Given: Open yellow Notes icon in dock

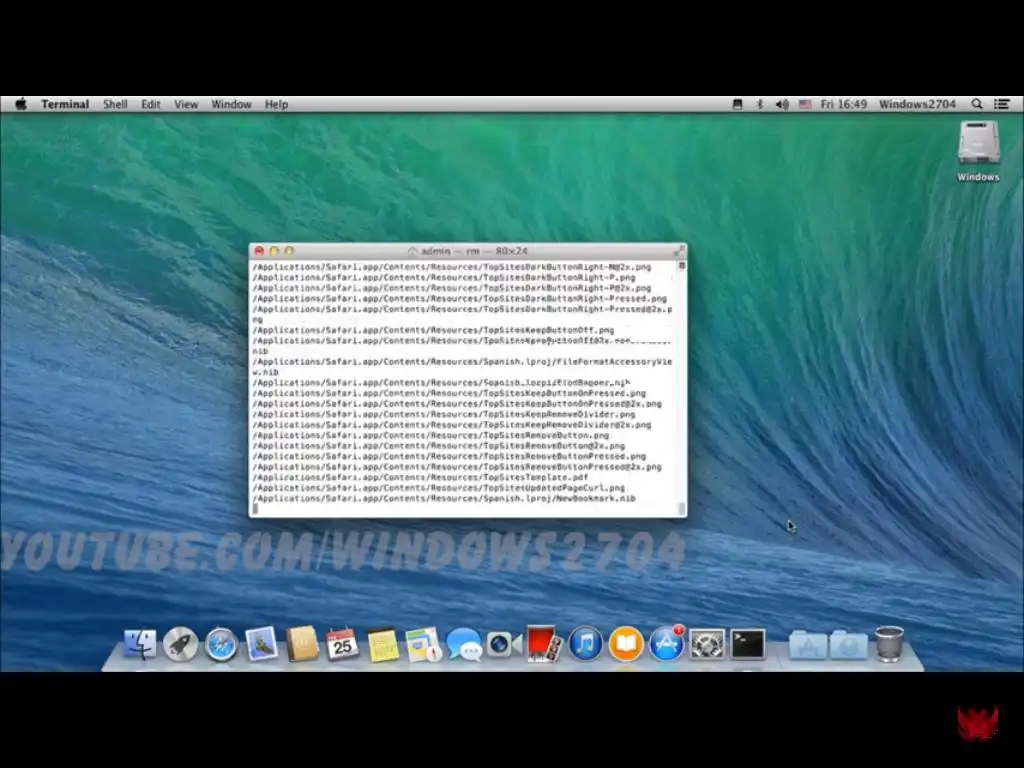Looking at the screenshot, I should tap(383, 645).
